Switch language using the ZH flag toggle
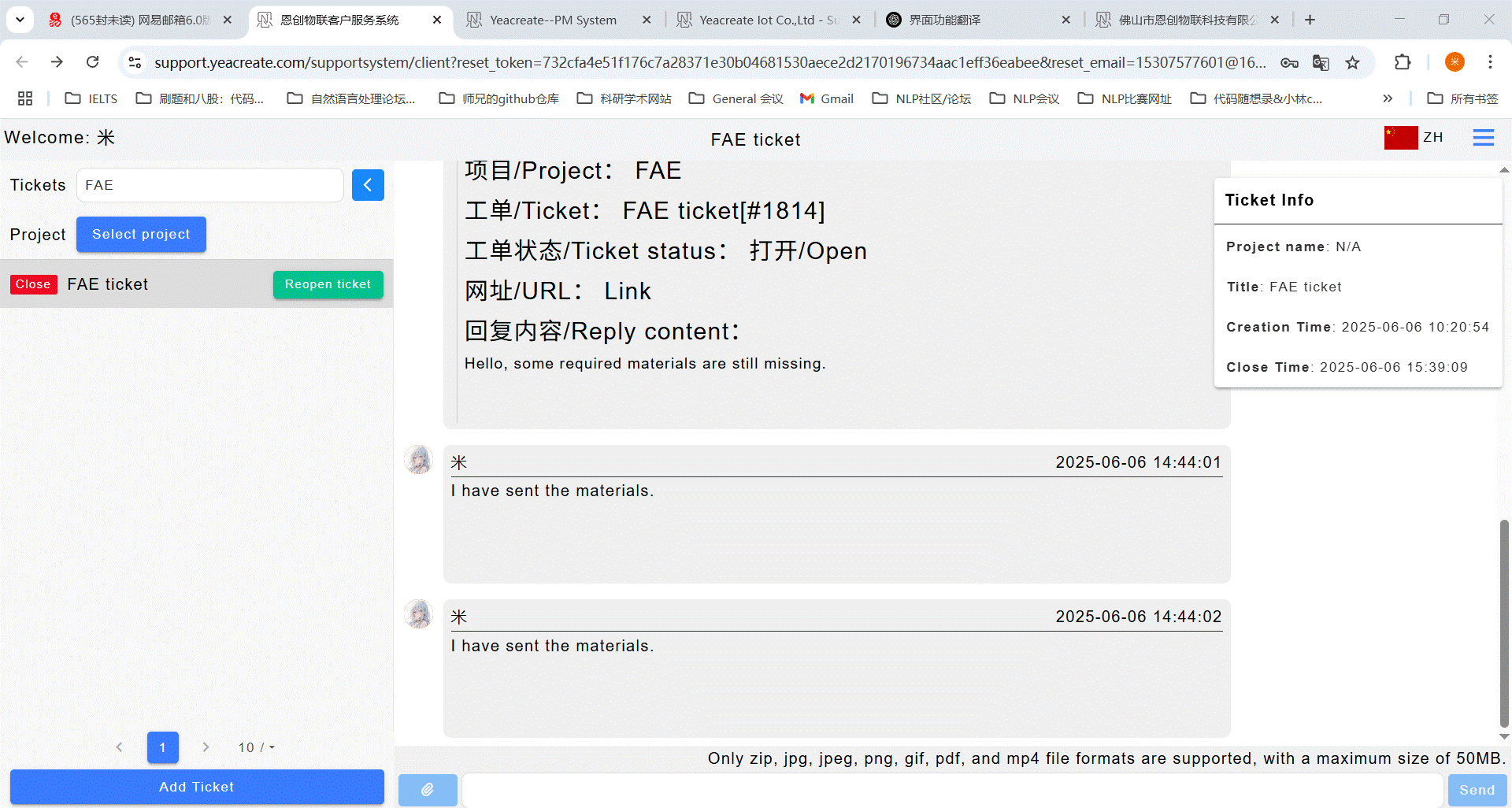Image resolution: width=1512 pixels, height=808 pixels. click(x=1414, y=138)
